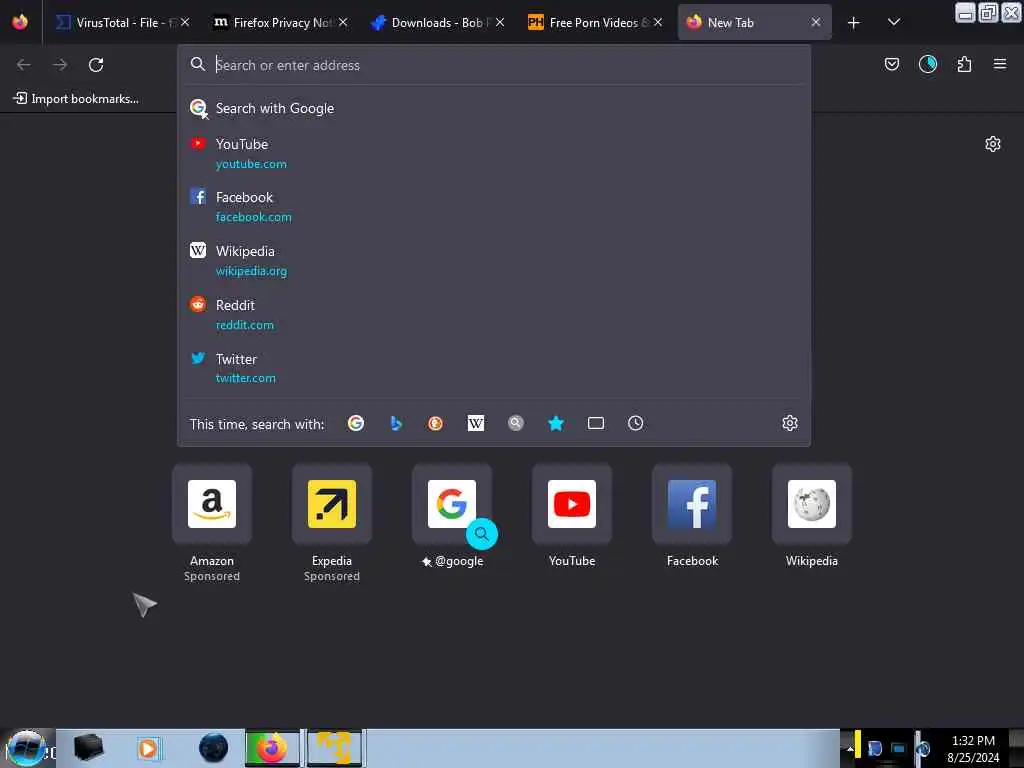The height and width of the screenshot is (768, 1024).
Task: Select the YouTube youtube.com suggestion
Action: click(x=494, y=153)
